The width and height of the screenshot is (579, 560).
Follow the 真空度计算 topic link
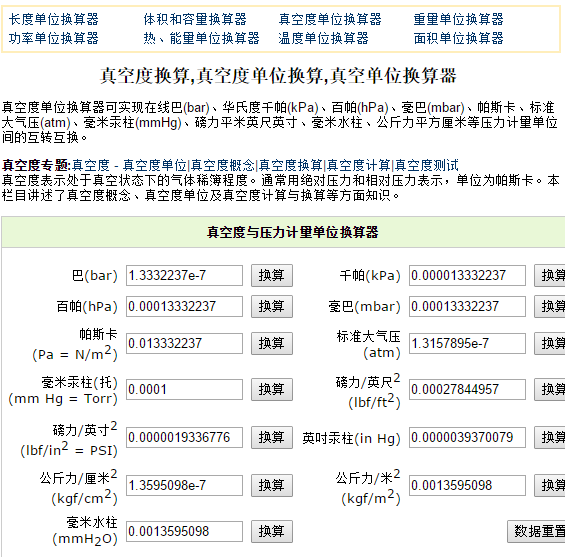(359, 165)
